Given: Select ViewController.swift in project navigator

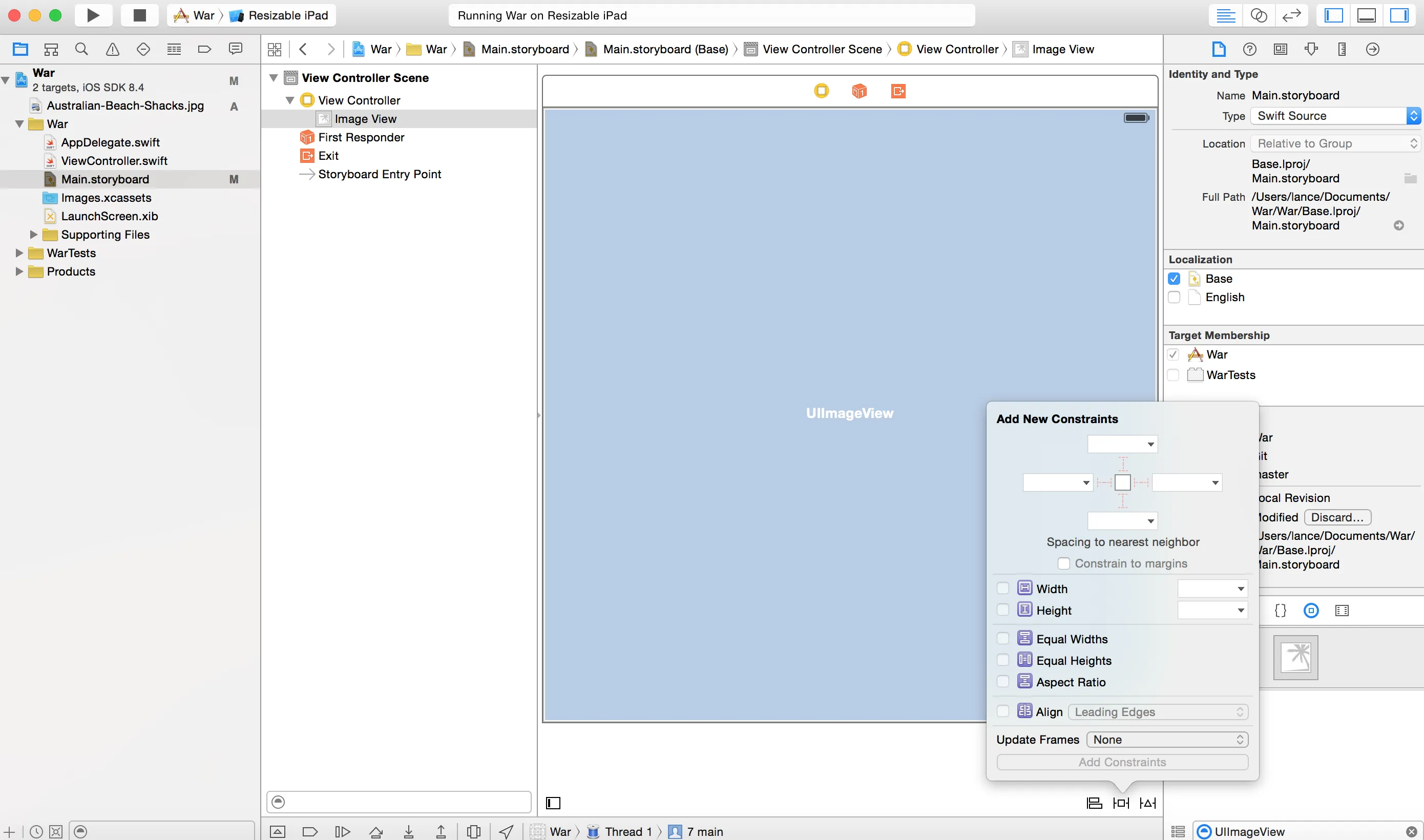Looking at the screenshot, I should tap(114, 161).
